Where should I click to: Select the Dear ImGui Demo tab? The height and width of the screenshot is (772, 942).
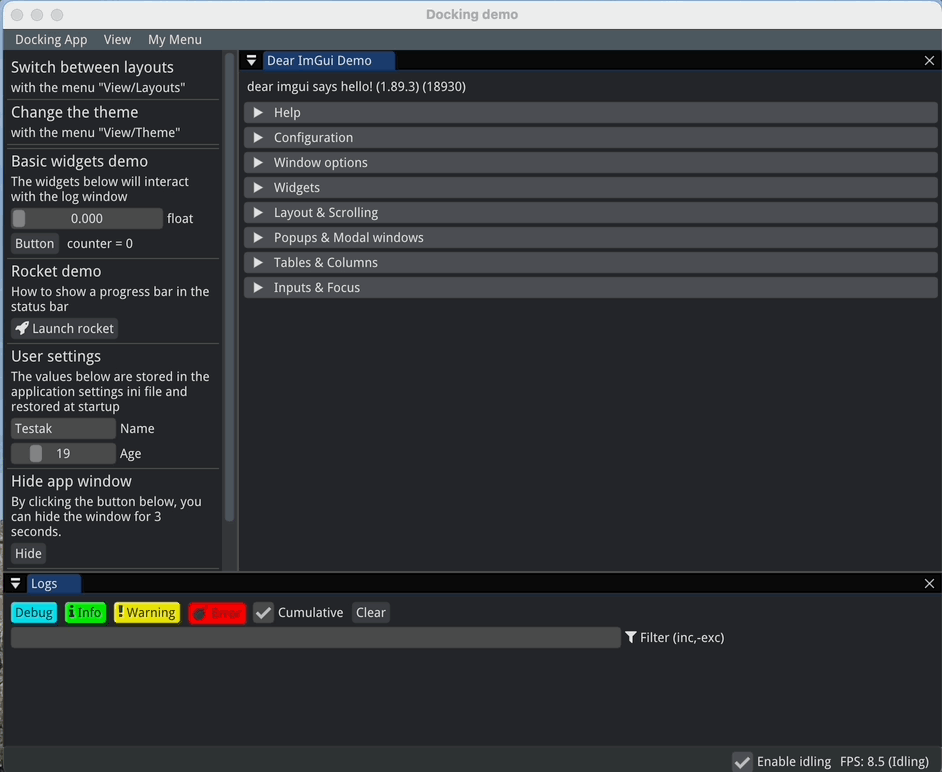point(328,61)
